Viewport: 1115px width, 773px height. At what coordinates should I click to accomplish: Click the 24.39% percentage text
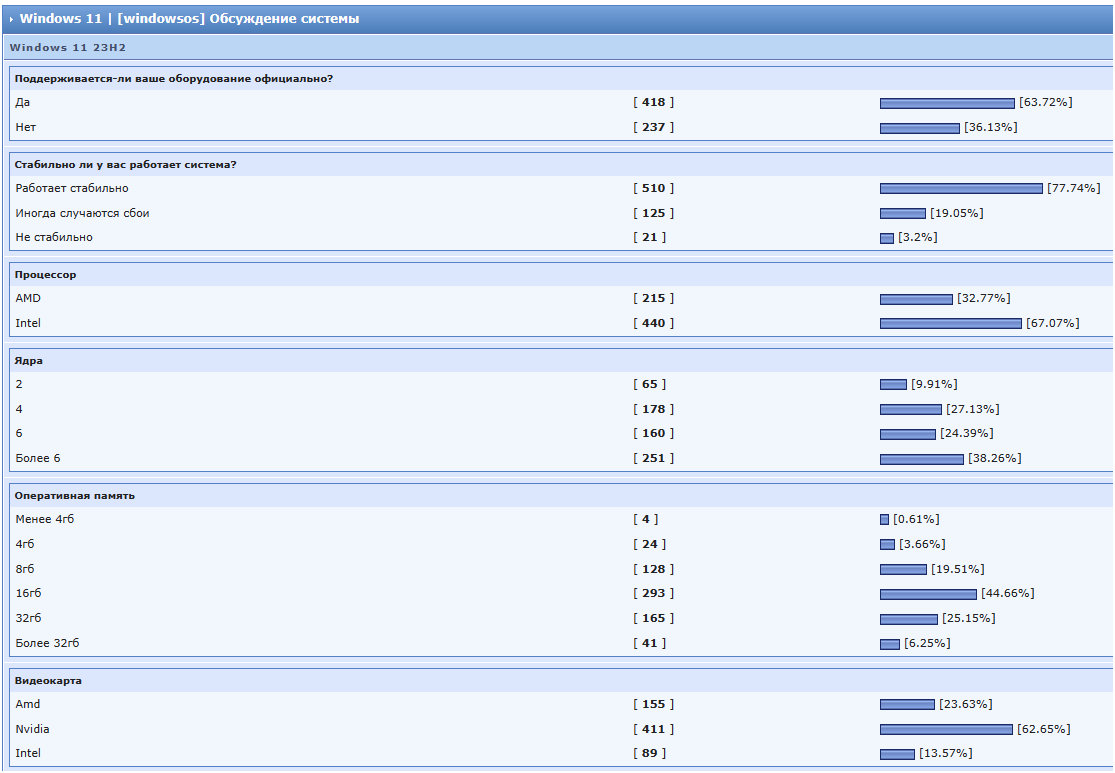tap(967, 434)
